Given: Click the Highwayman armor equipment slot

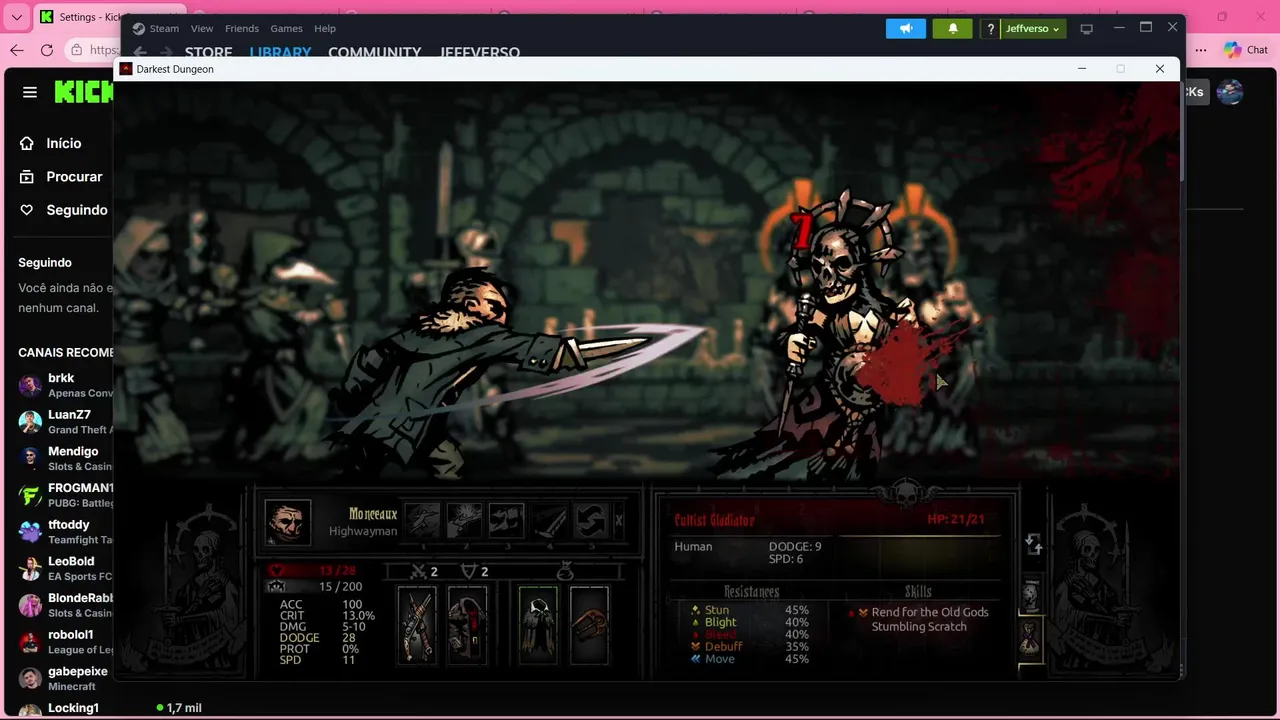Looking at the screenshot, I should click(x=467, y=625).
